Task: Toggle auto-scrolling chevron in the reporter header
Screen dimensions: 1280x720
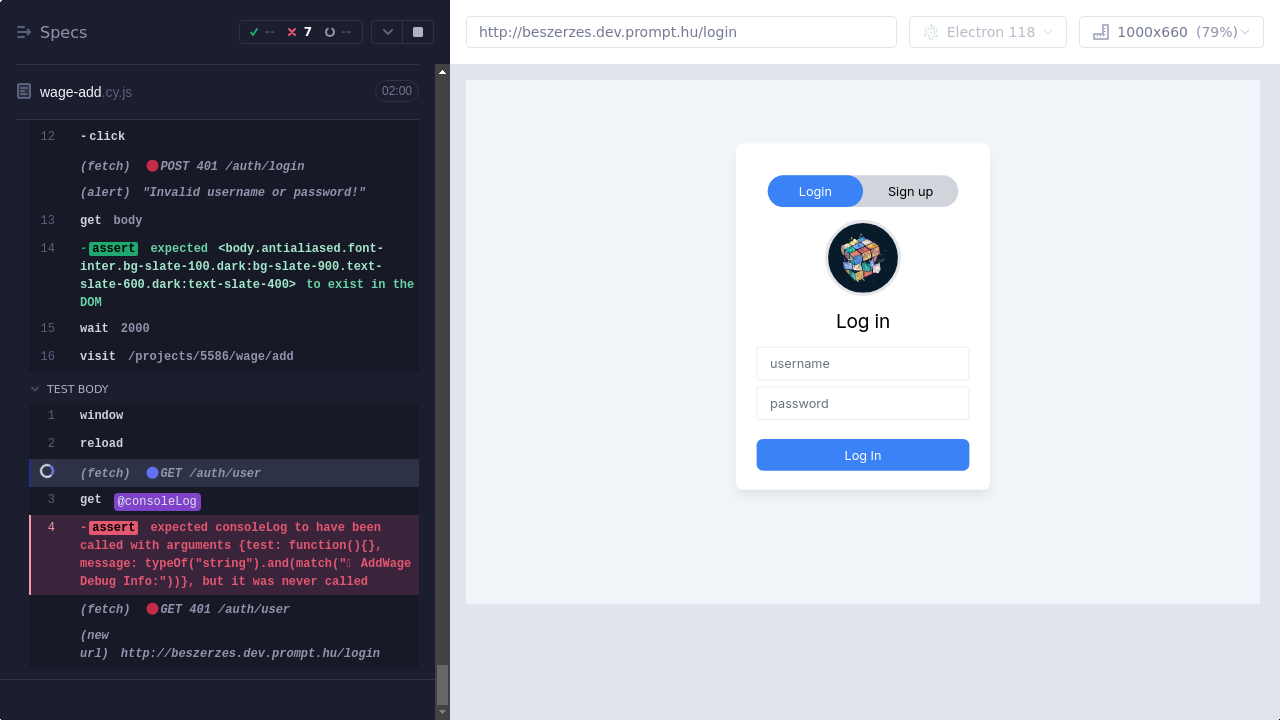Action: pos(388,32)
